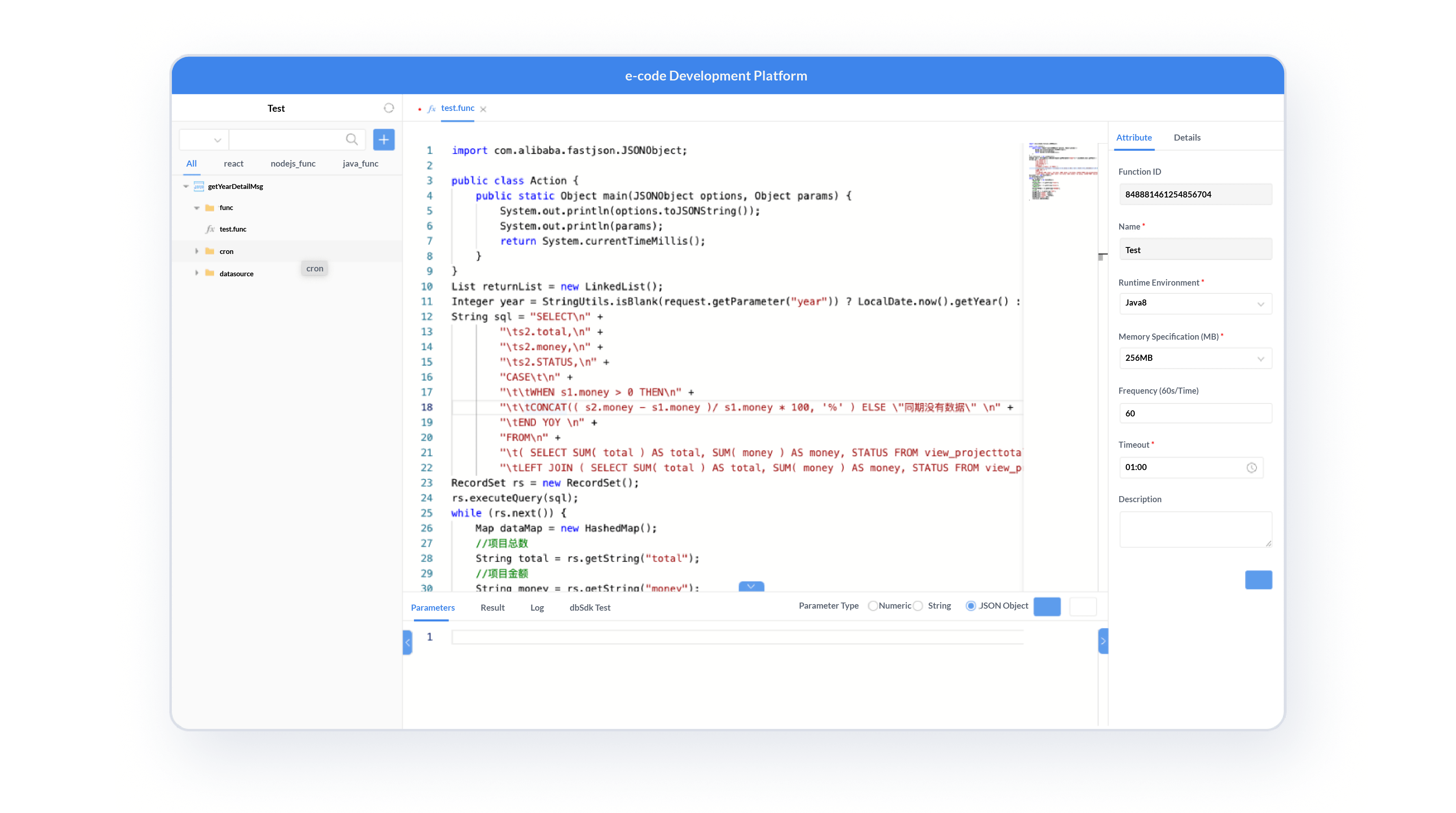Click the blue plus icon to add a function
The height and width of the screenshot is (813, 1456).
384,139
